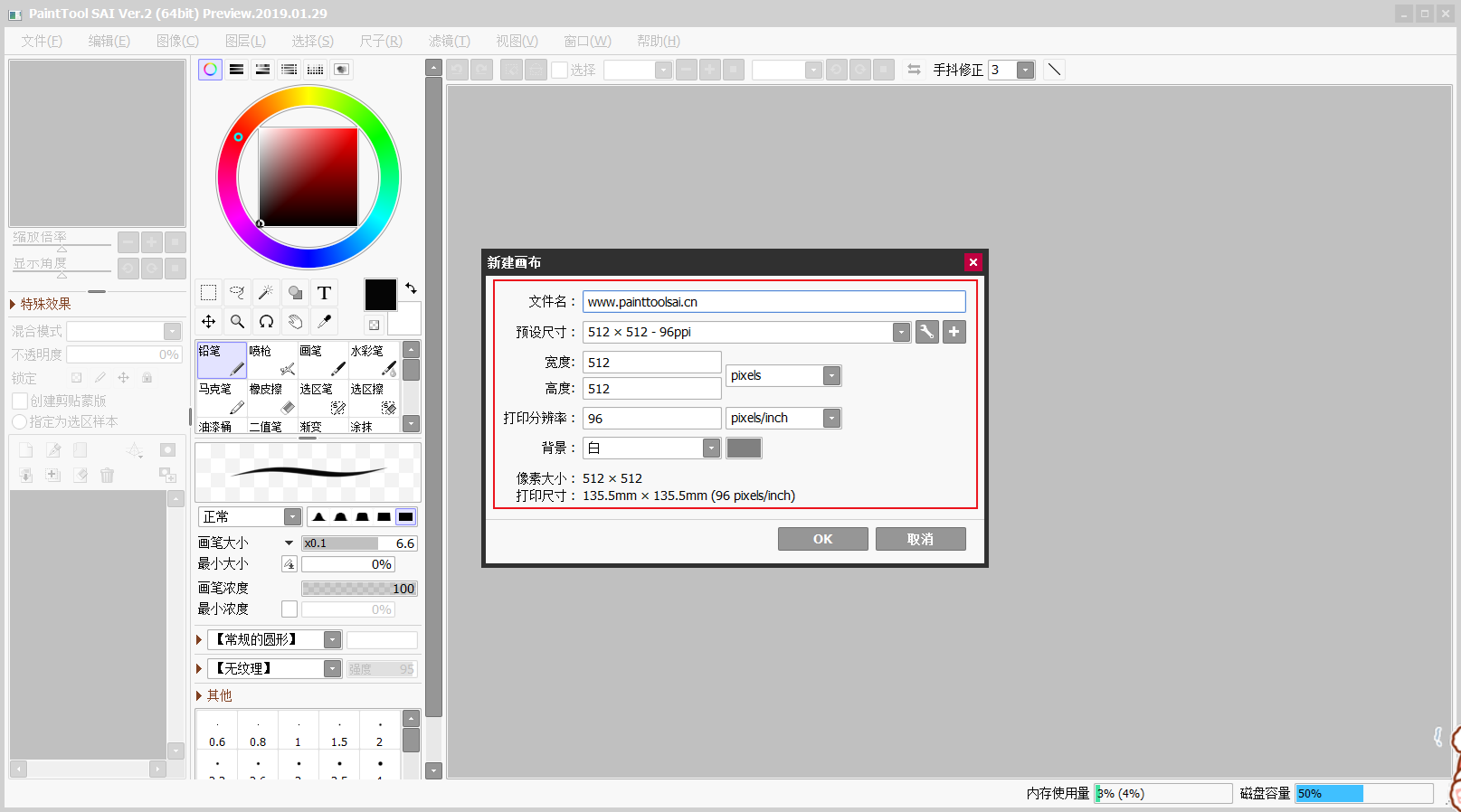The image size is (1461, 812).
Task: Open the 图层(L) menu
Action: point(245,41)
